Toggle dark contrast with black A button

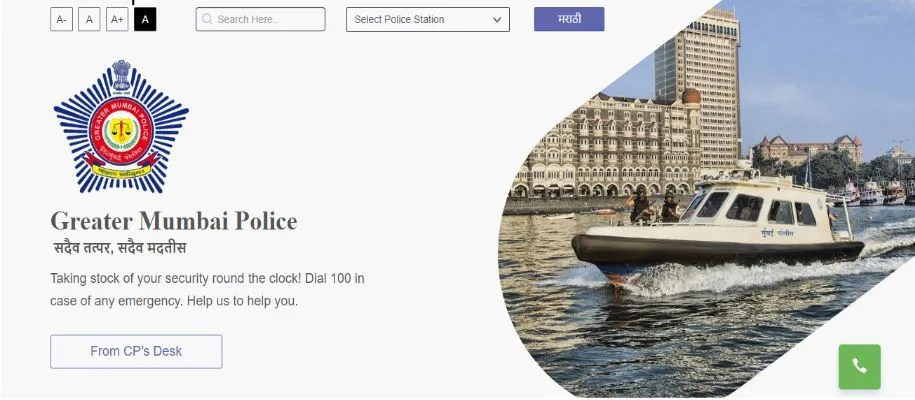[x=145, y=19]
